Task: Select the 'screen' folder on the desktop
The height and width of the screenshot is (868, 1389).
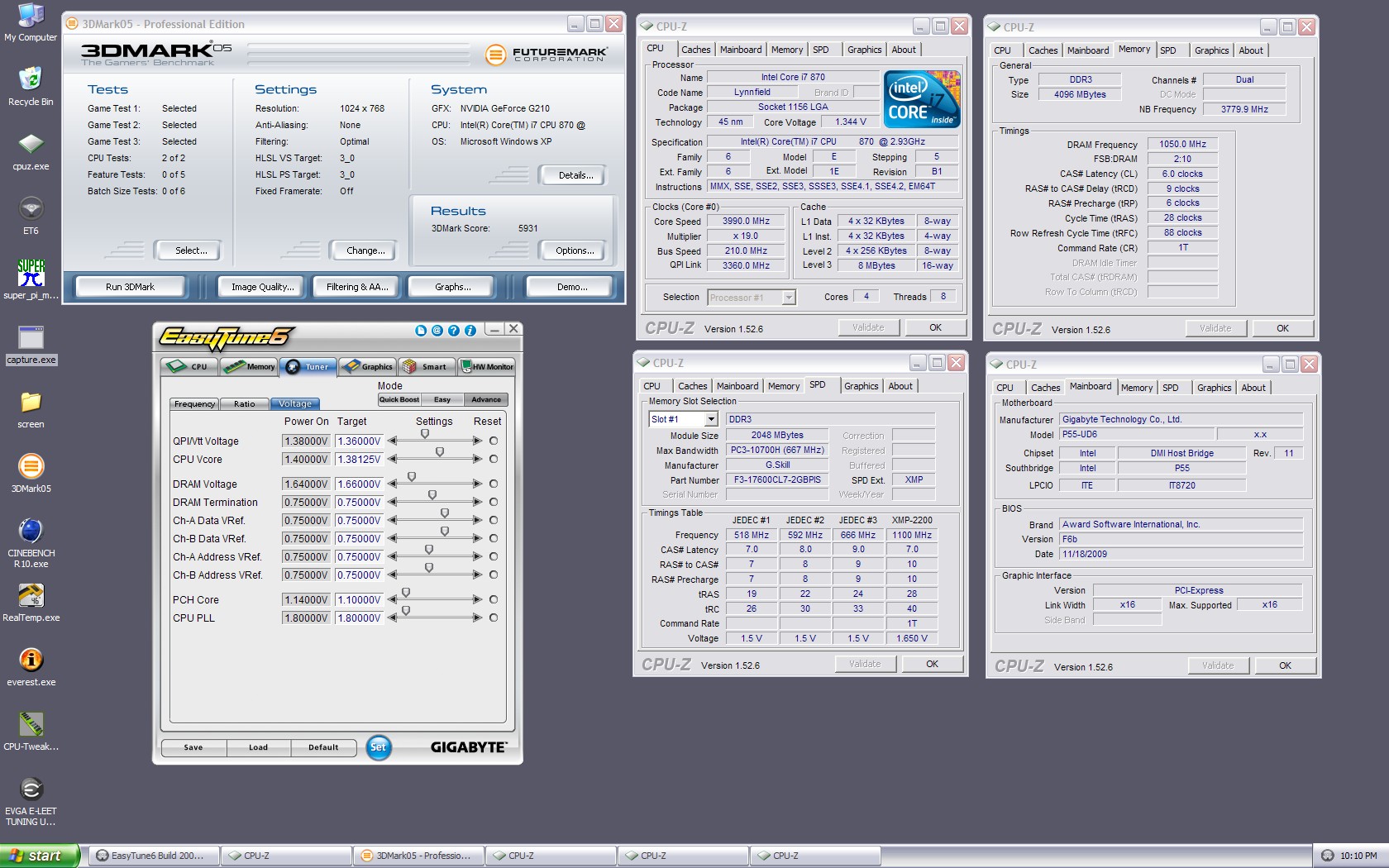Action: [31, 409]
